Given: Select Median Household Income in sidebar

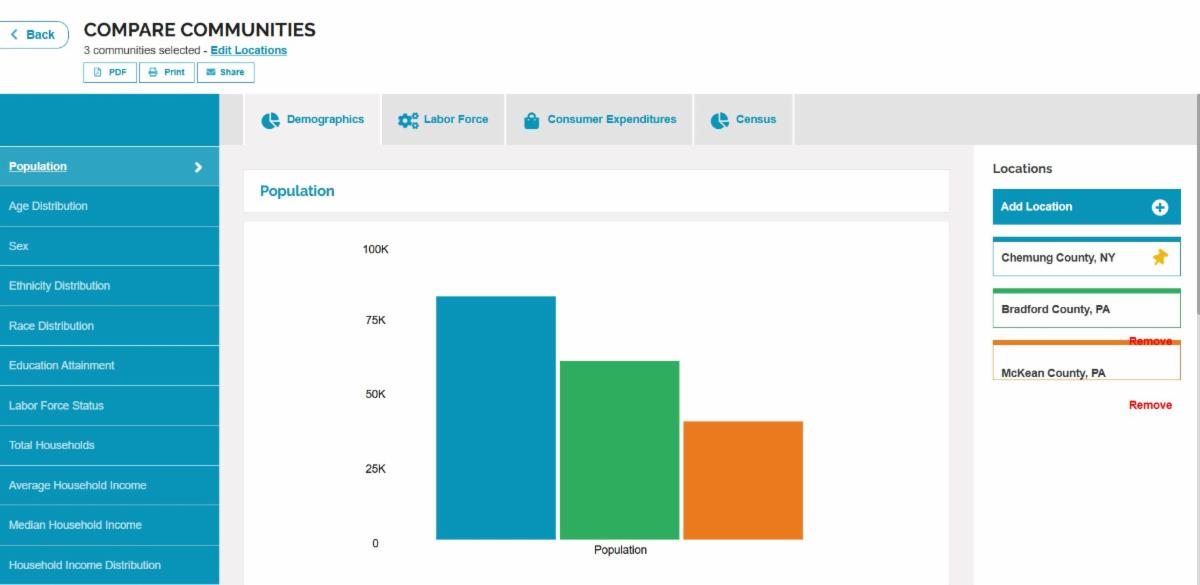Looking at the screenshot, I should click(75, 525).
